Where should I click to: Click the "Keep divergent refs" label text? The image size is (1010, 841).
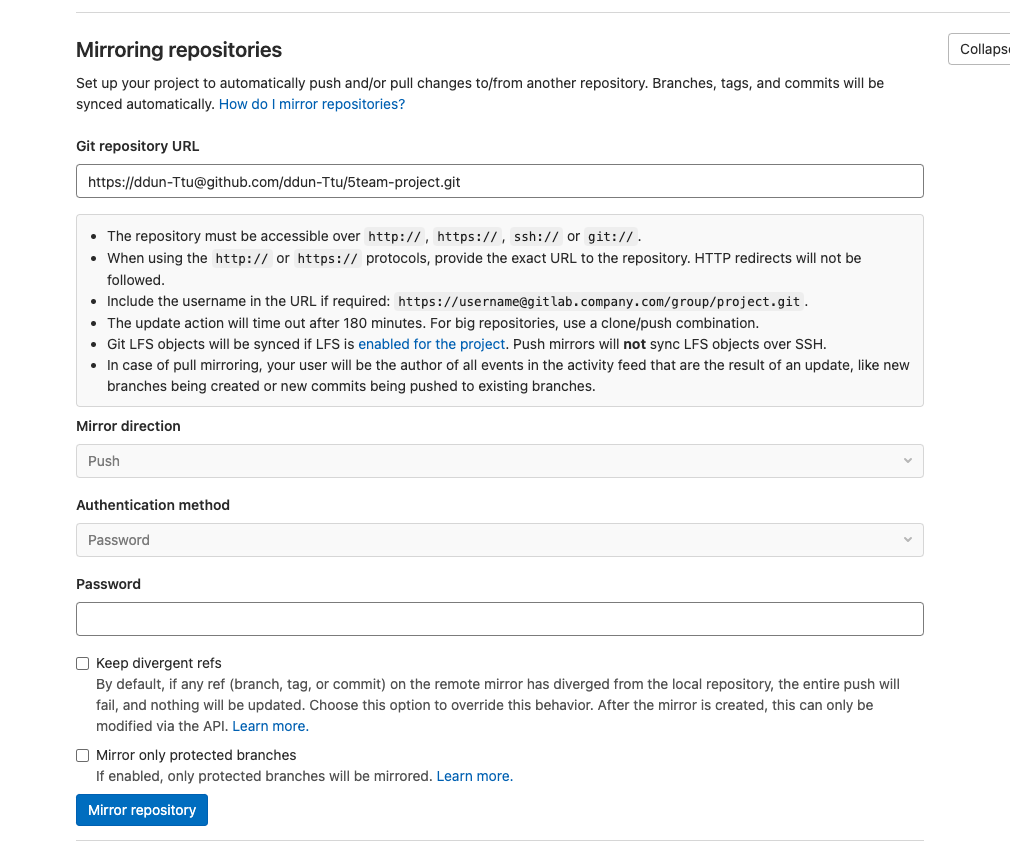tap(158, 663)
